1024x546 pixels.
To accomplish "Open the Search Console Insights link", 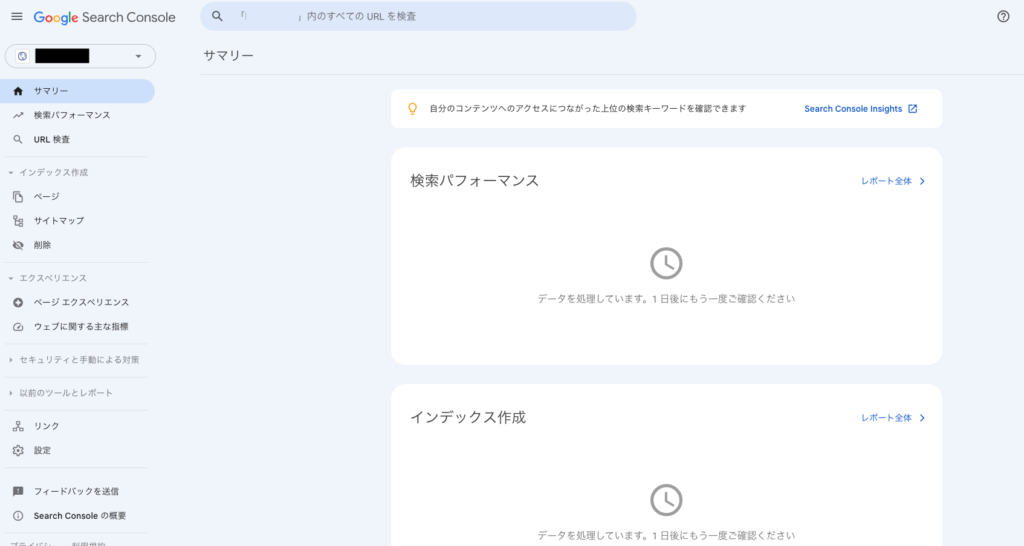I will click(x=853, y=109).
